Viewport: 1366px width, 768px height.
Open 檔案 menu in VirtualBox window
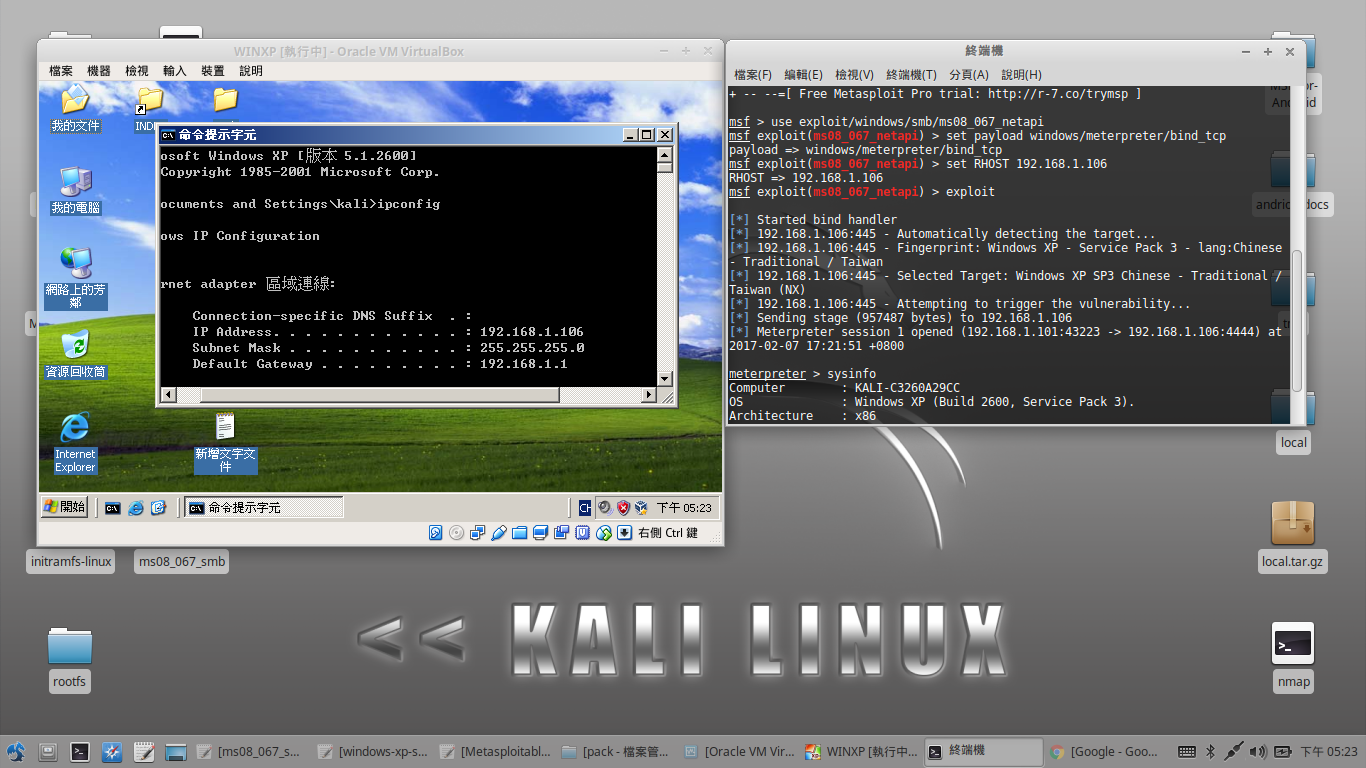(x=61, y=71)
